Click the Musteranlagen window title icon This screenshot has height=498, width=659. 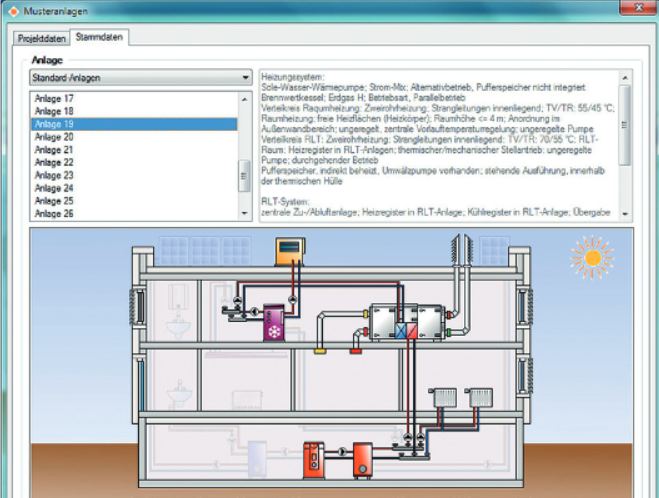pos(13,11)
